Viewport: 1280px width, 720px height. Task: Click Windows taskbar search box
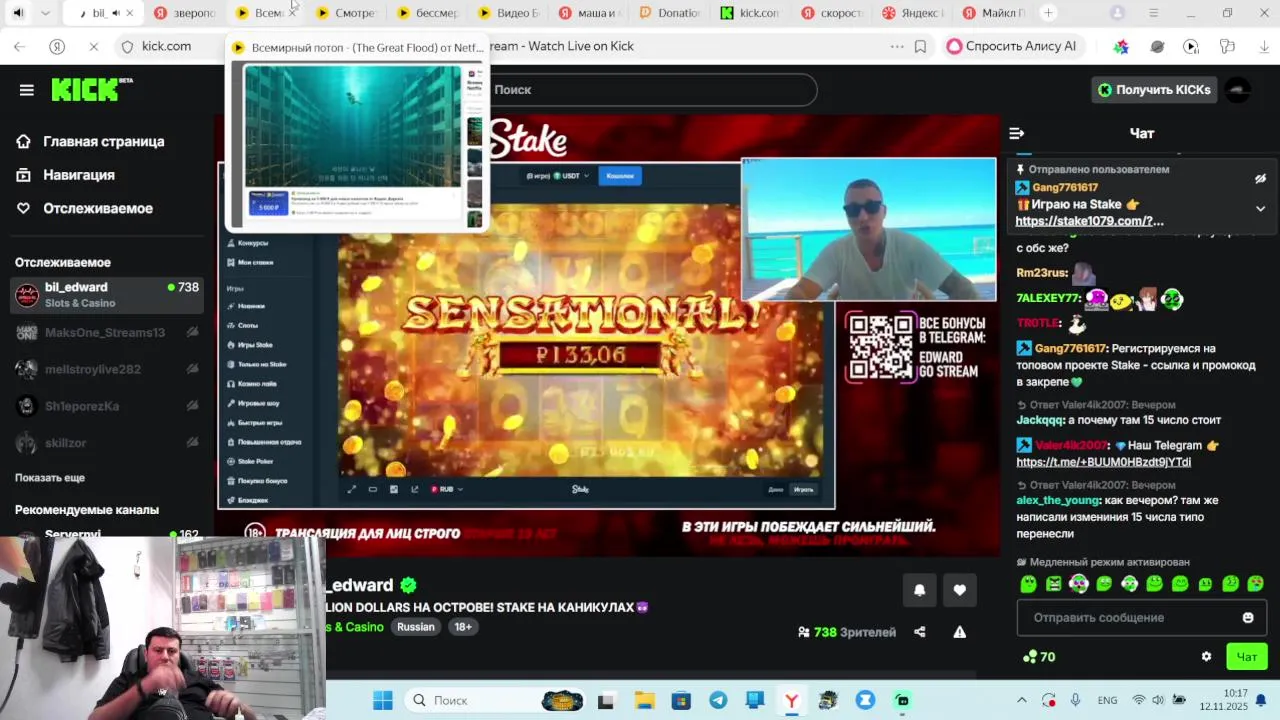pyautogui.click(x=497, y=701)
